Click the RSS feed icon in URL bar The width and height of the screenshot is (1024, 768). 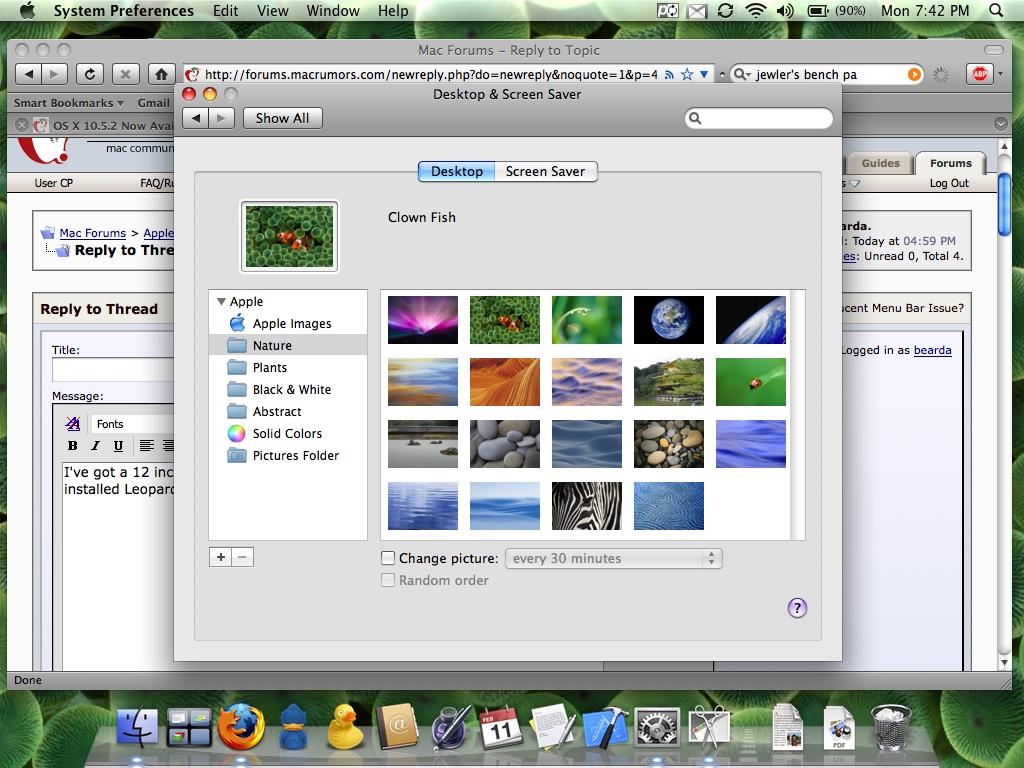point(669,74)
